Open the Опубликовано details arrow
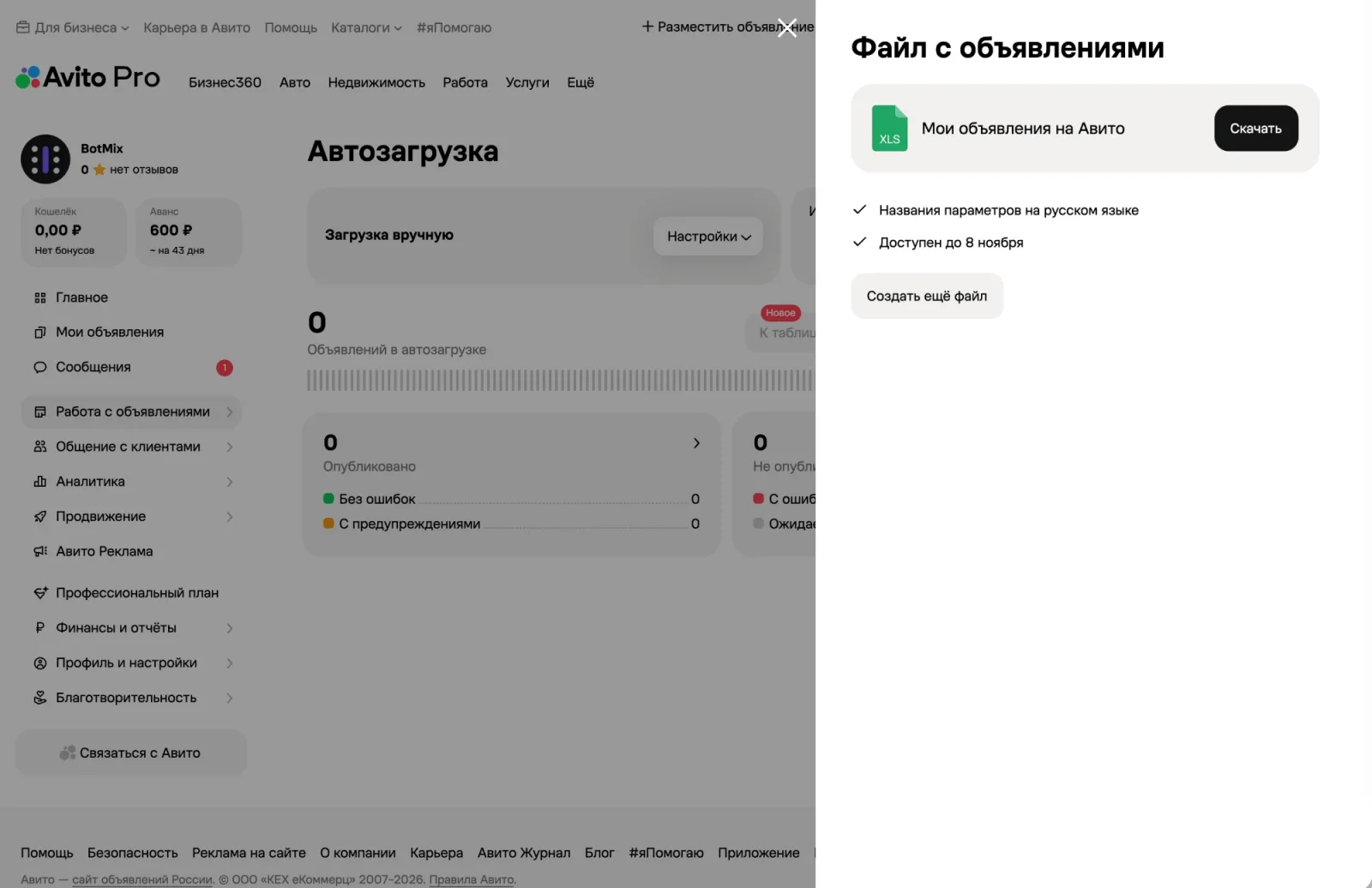Screen dimensions: 1372x888 696,443
